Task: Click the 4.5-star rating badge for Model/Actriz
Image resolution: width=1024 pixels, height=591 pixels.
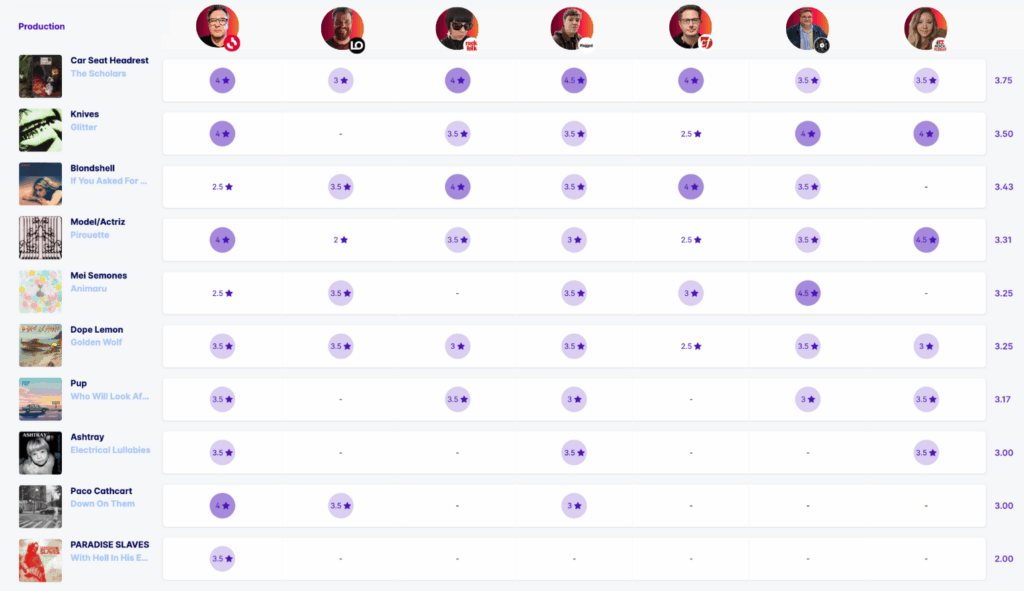Action: pos(925,240)
